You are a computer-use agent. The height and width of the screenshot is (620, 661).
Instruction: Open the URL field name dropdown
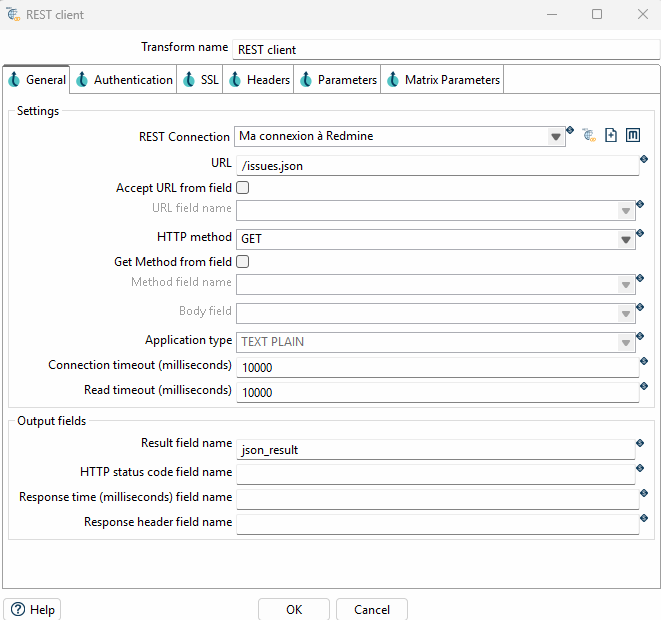(x=626, y=210)
